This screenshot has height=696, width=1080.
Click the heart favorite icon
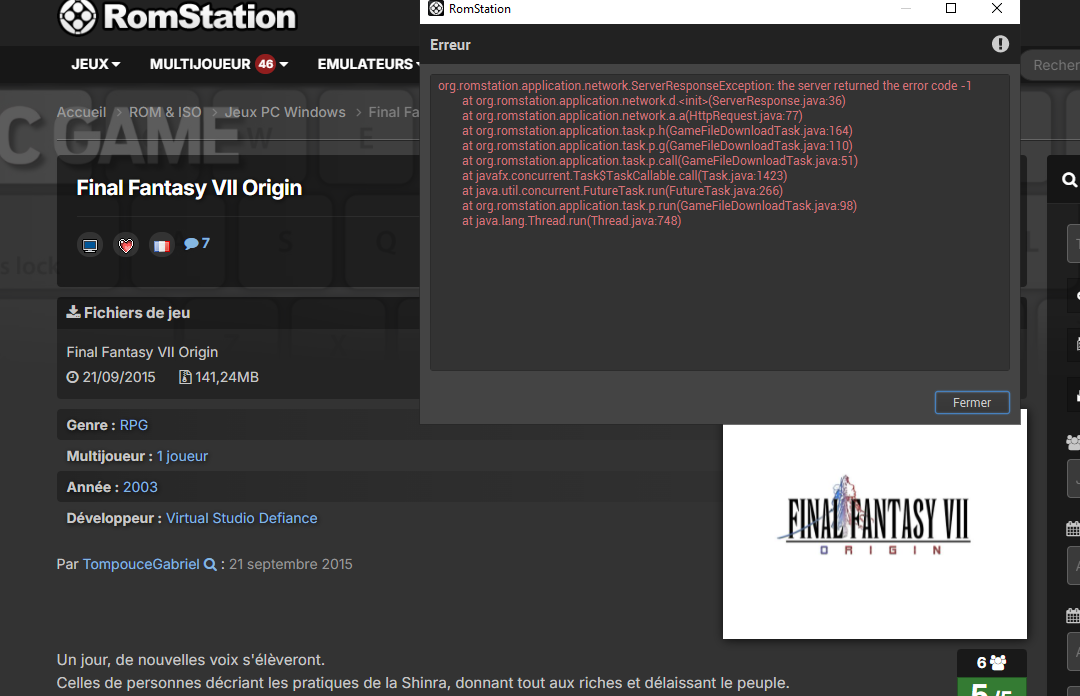pos(125,245)
